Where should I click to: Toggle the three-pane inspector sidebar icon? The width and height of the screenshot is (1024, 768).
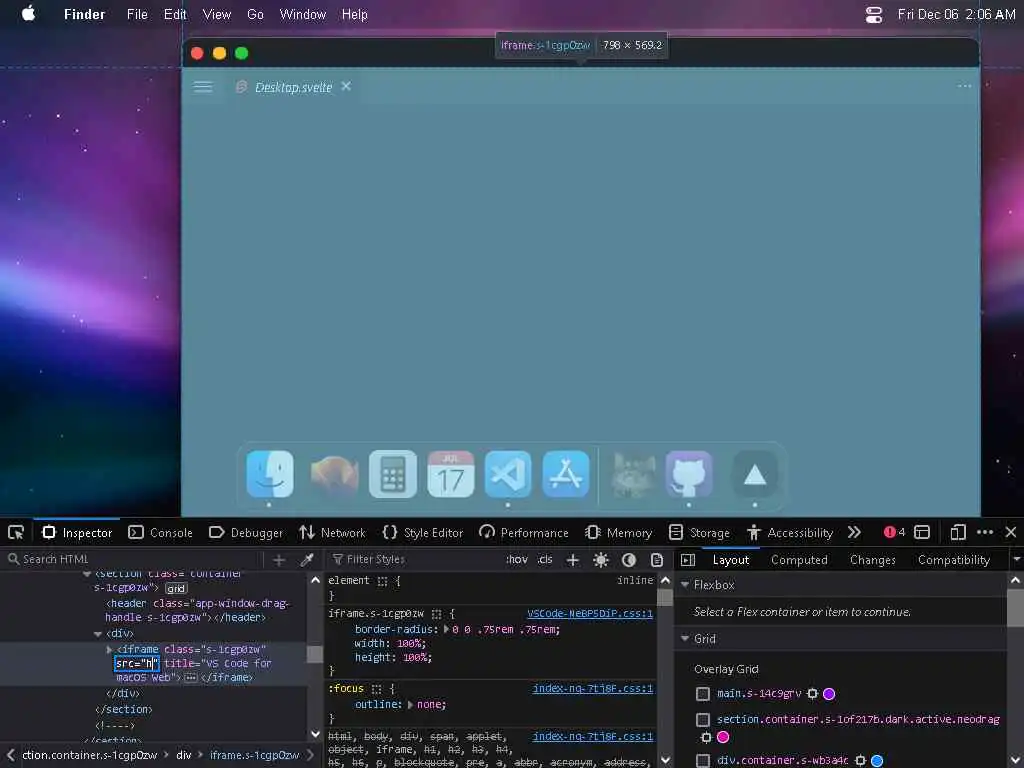click(x=688, y=560)
